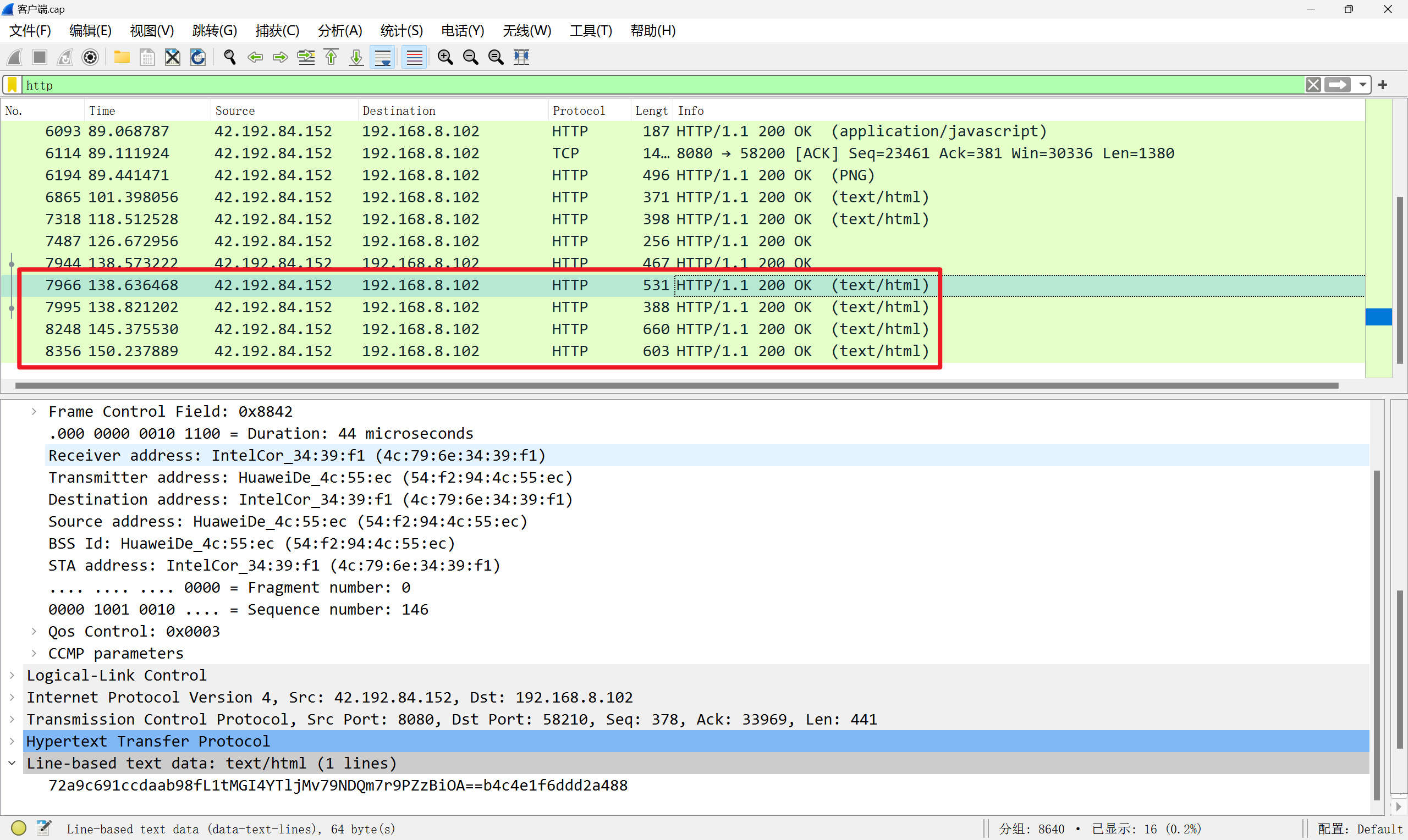Screen dimensions: 1408x840
Task: Open the display filter bookmark icon
Action: (13, 85)
